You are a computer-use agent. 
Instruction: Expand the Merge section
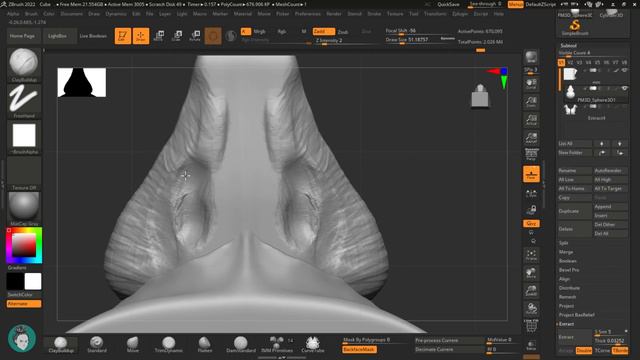(566, 252)
